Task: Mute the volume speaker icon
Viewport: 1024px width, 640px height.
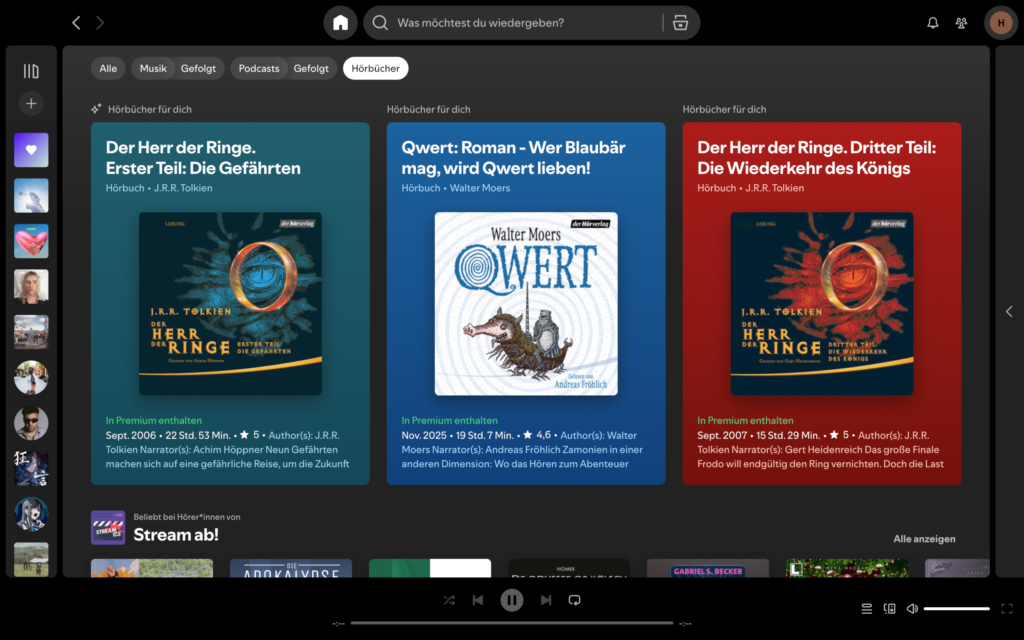Action: tap(913, 608)
